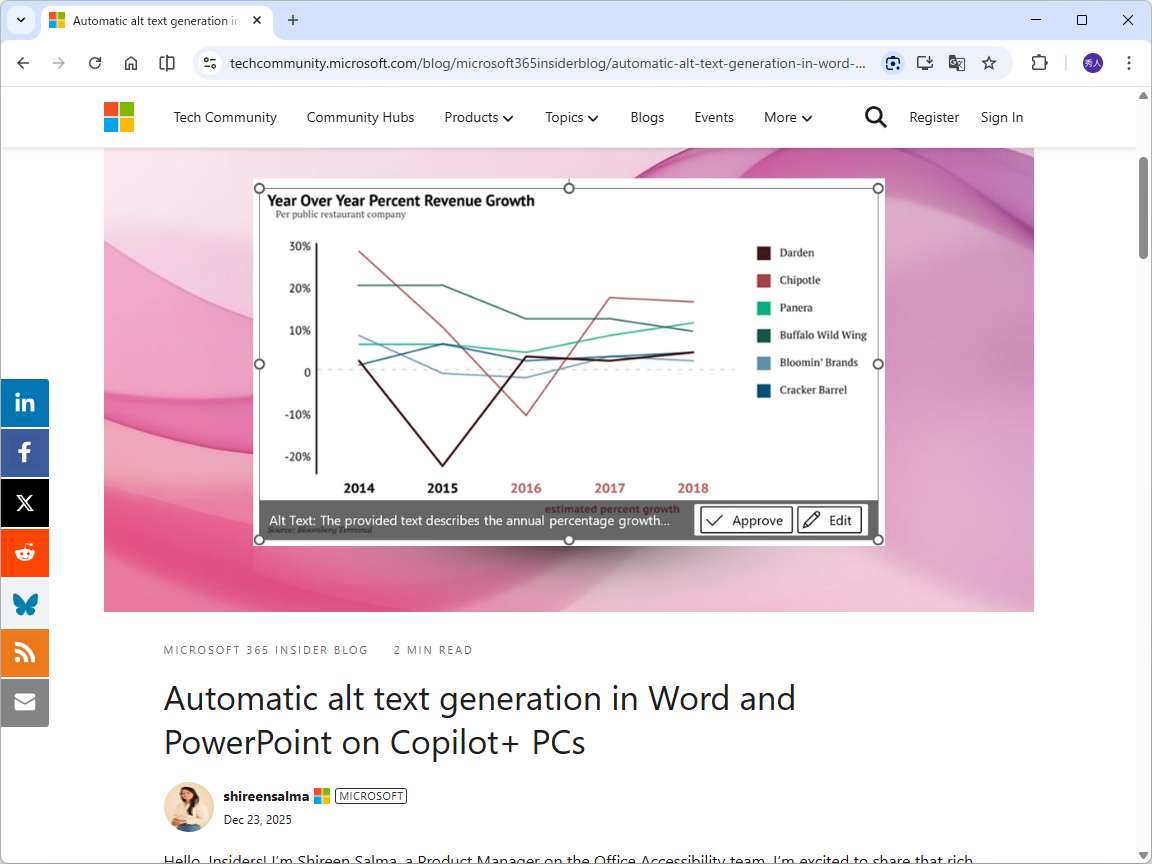1152x864 pixels.
Task: Open Google Lens search icon
Action: click(x=893, y=63)
